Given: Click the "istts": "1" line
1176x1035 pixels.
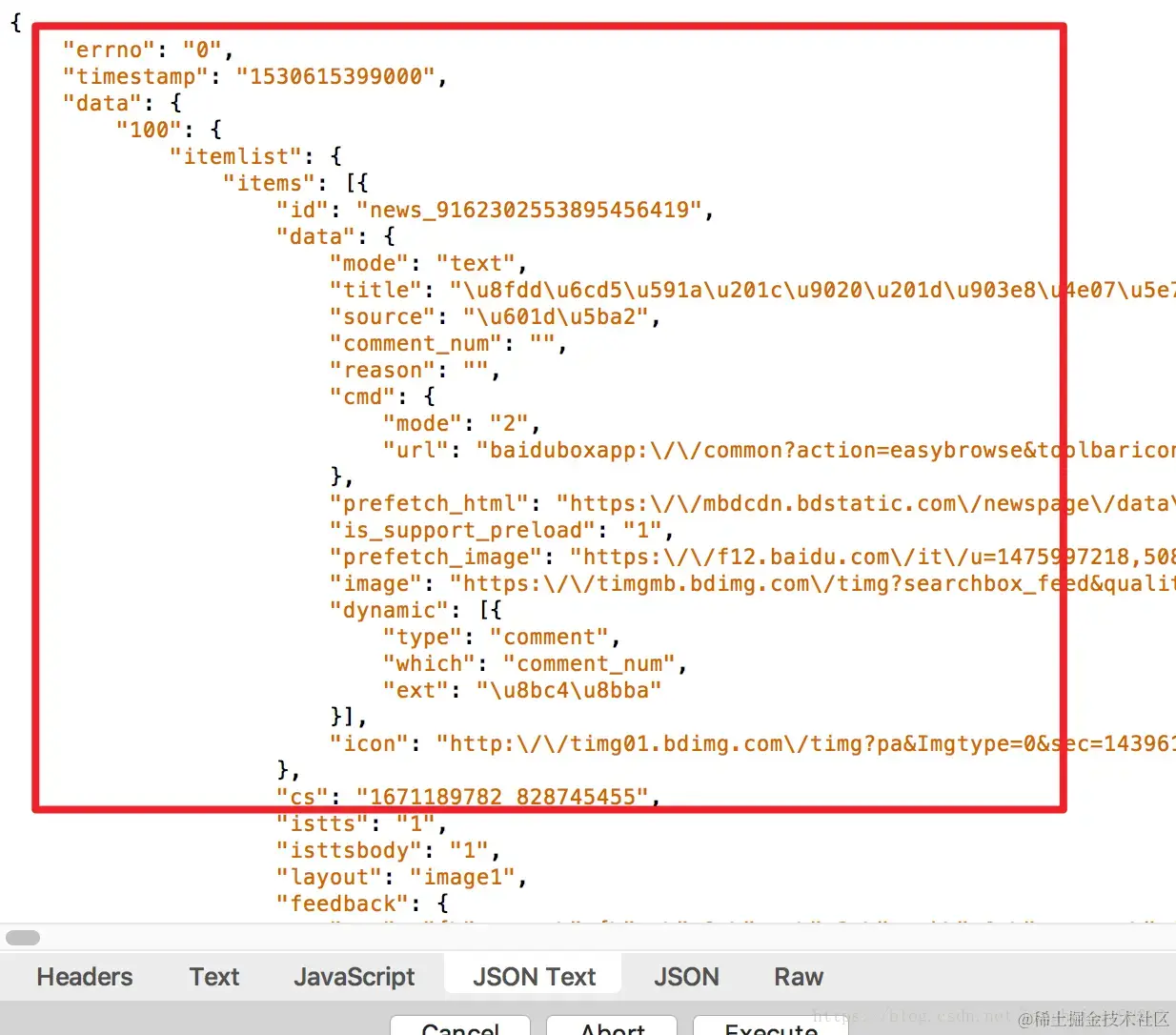Looking at the screenshot, I should pyautogui.click(x=362, y=823).
